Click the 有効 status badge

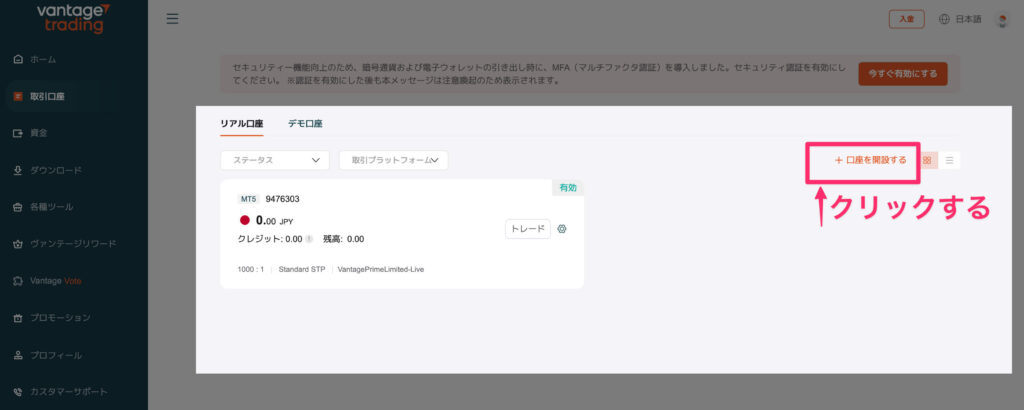pyautogui.click(x=568, y=187)
